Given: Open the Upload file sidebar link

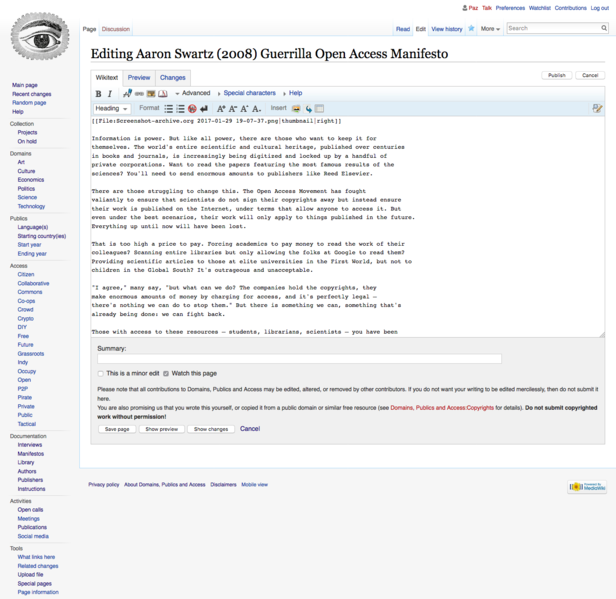Looking at the screenshot, I should tap(30, 575).
